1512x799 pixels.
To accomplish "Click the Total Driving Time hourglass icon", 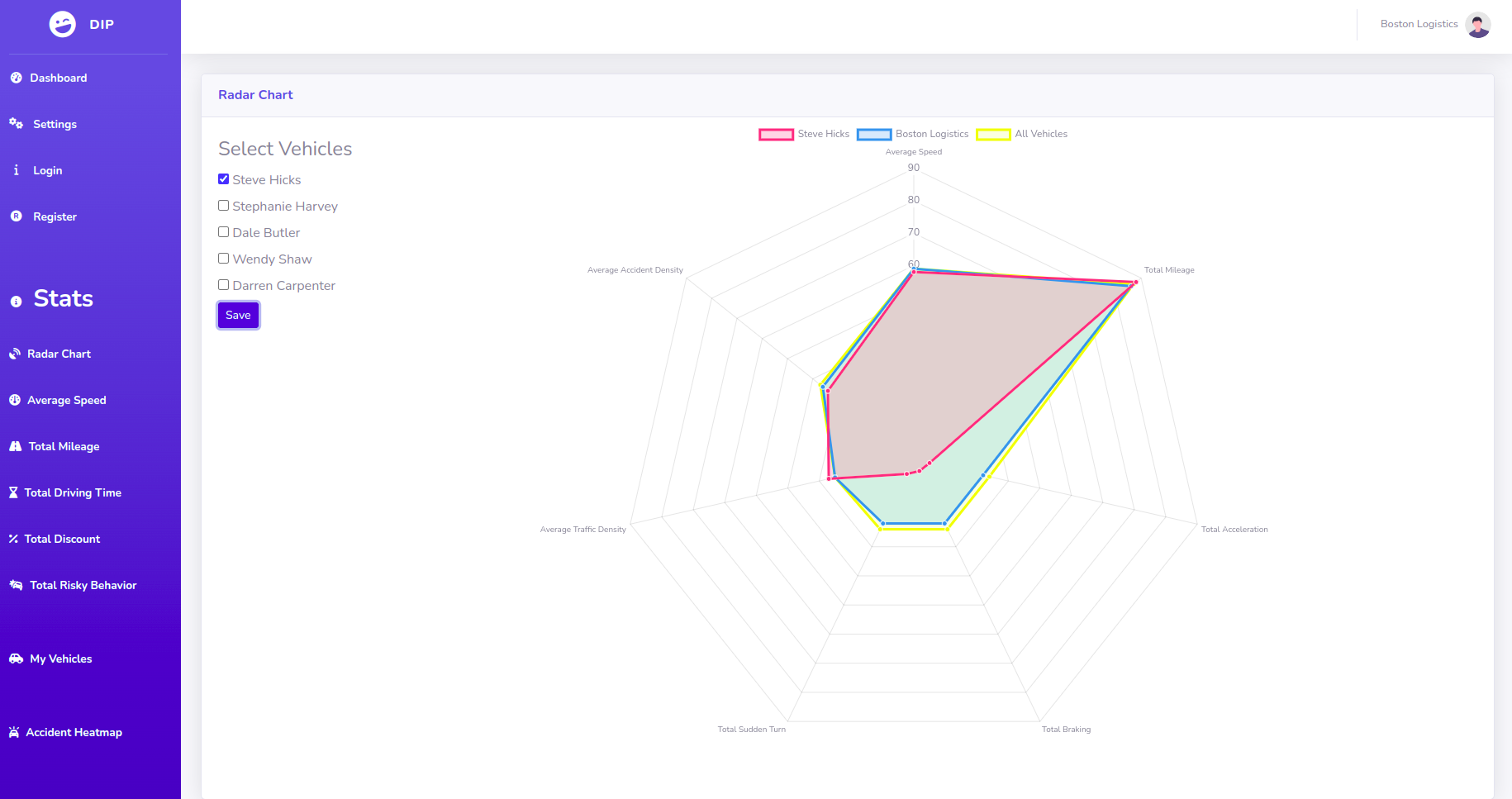I will [13, 492].
